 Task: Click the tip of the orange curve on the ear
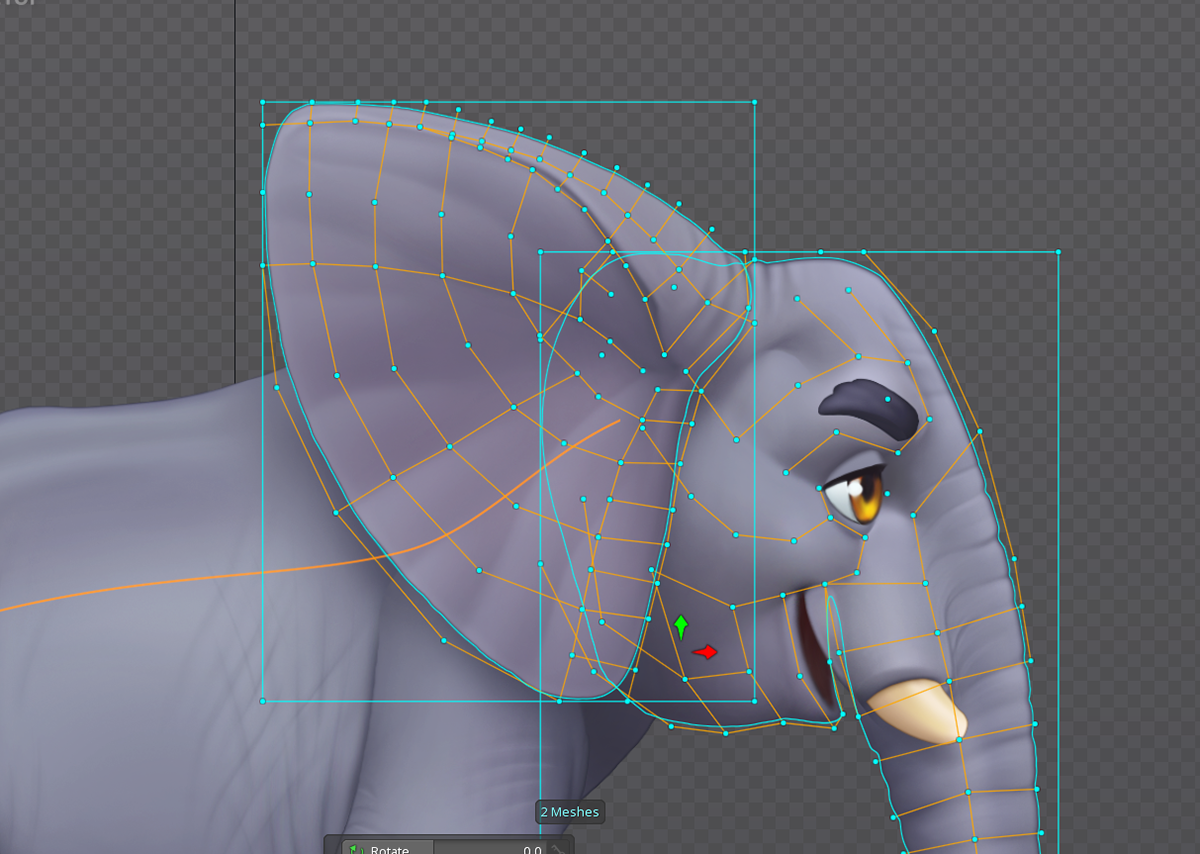click(x=619, y=421)
